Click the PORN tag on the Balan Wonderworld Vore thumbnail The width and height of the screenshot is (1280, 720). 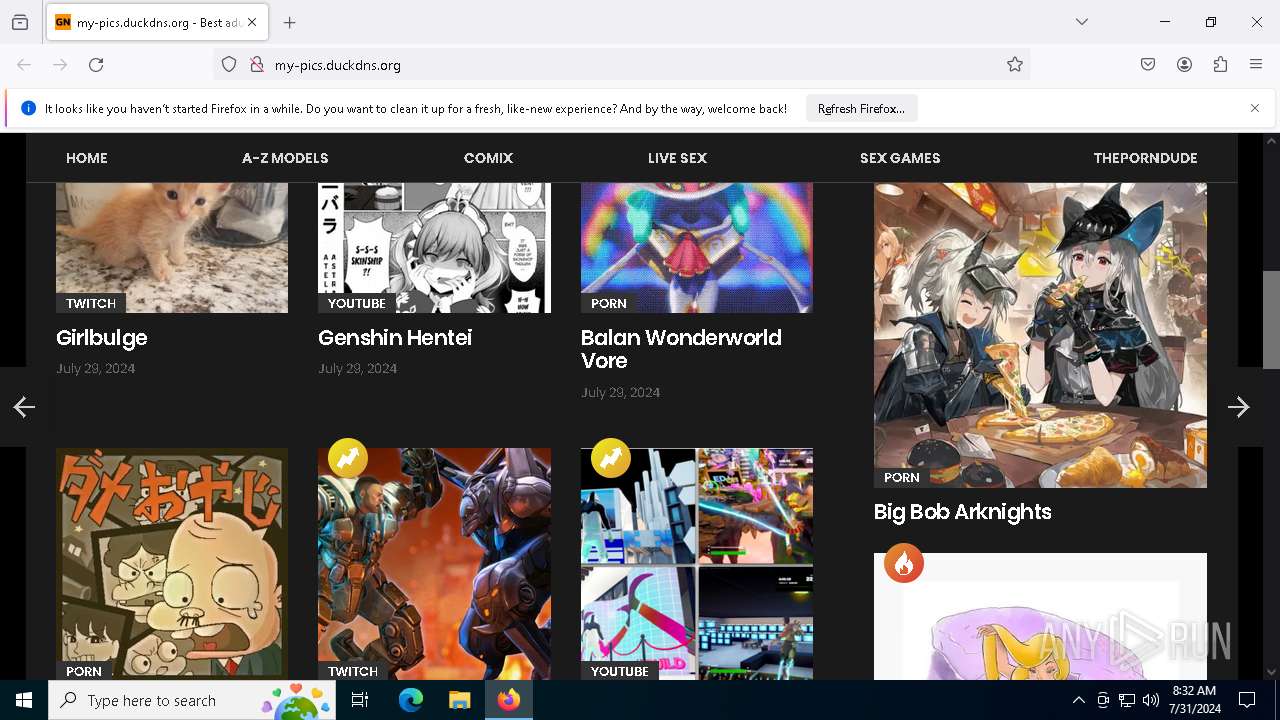point(609,303)
